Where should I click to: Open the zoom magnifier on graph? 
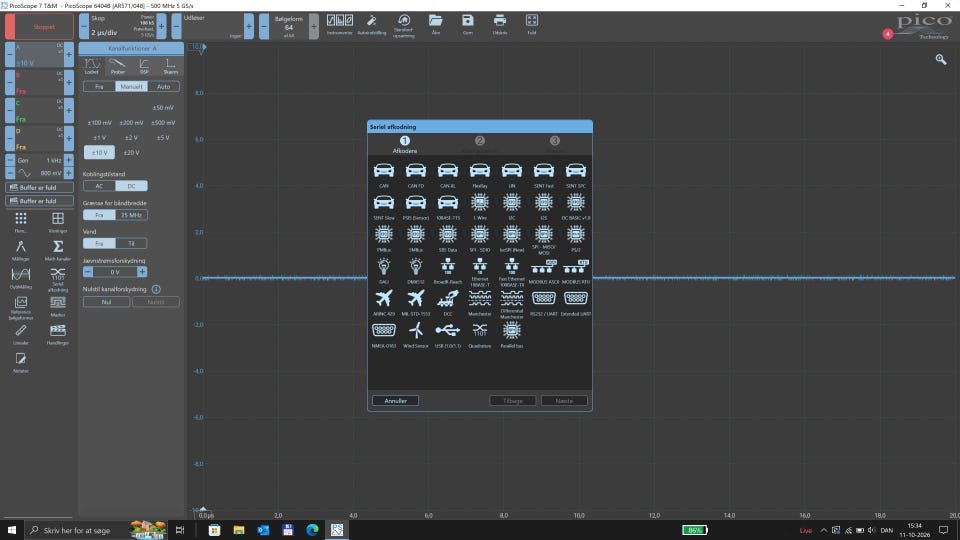tap(940, 59)
